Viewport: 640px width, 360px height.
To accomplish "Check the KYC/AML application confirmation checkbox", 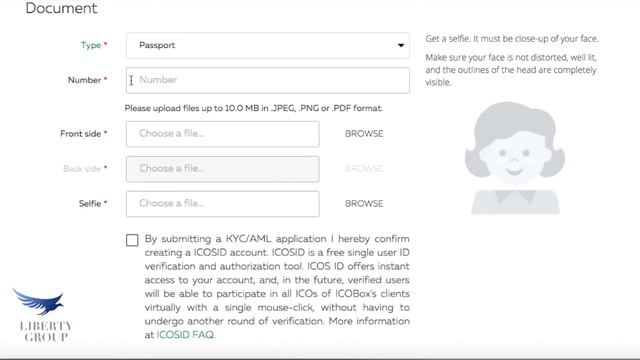I will pos(132,240).
